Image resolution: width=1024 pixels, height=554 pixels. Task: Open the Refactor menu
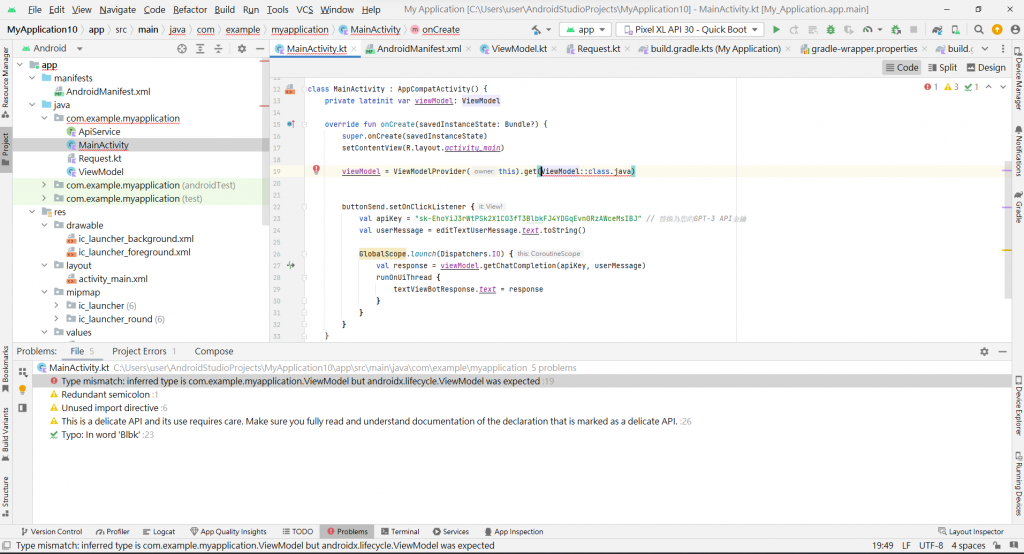pyautogui.click(x=189, y=10)
